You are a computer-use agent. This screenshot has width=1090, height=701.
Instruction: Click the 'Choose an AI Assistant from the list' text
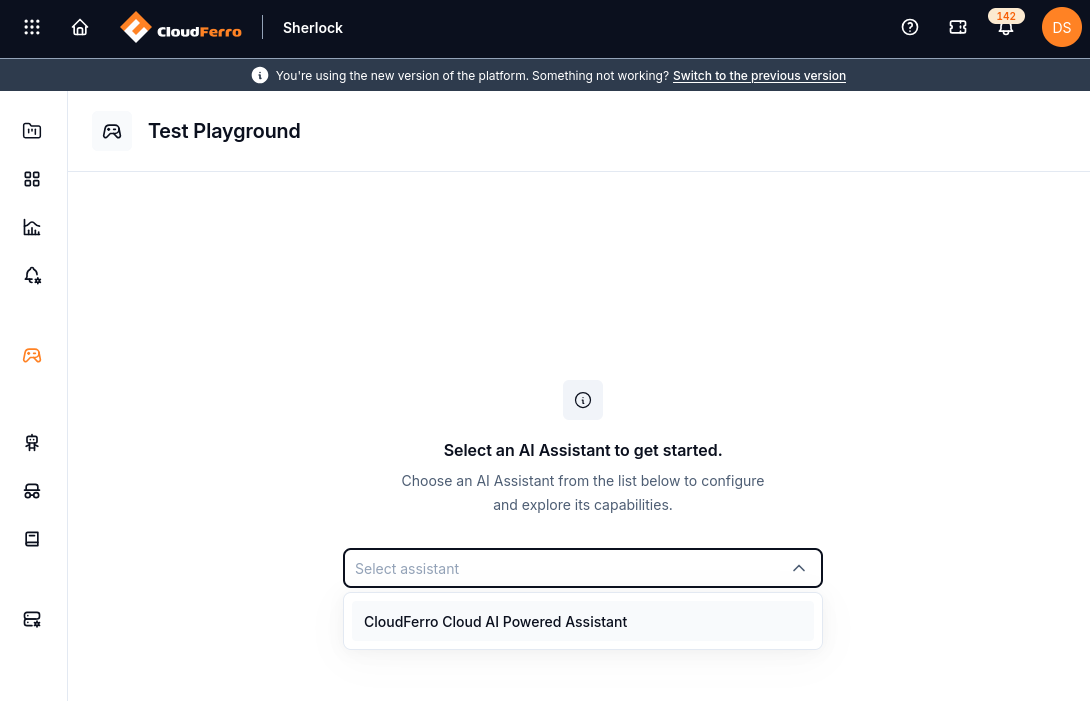[x=583, y=493]
